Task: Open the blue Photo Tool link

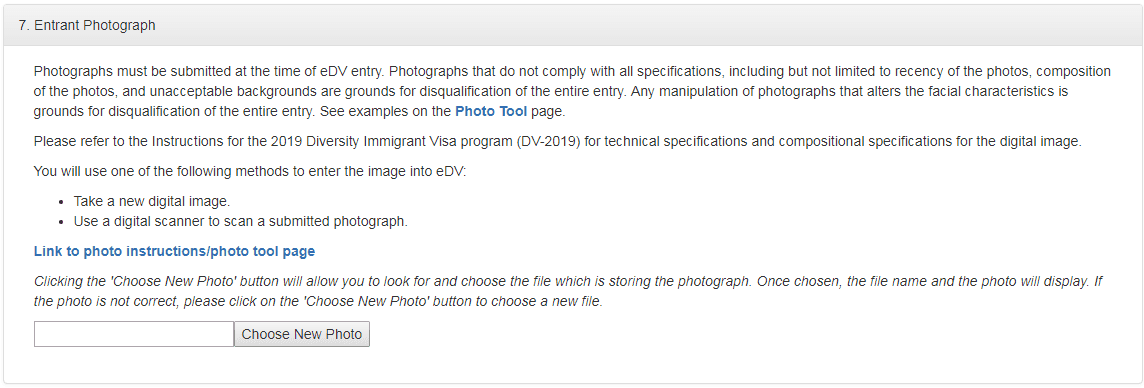Action: (x=491, y=112)
